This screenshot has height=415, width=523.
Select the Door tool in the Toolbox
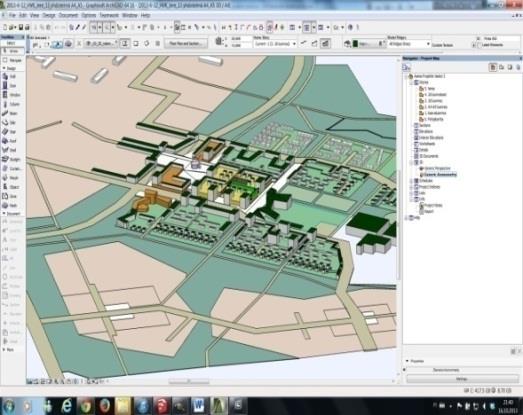click(x=12, y=86)
